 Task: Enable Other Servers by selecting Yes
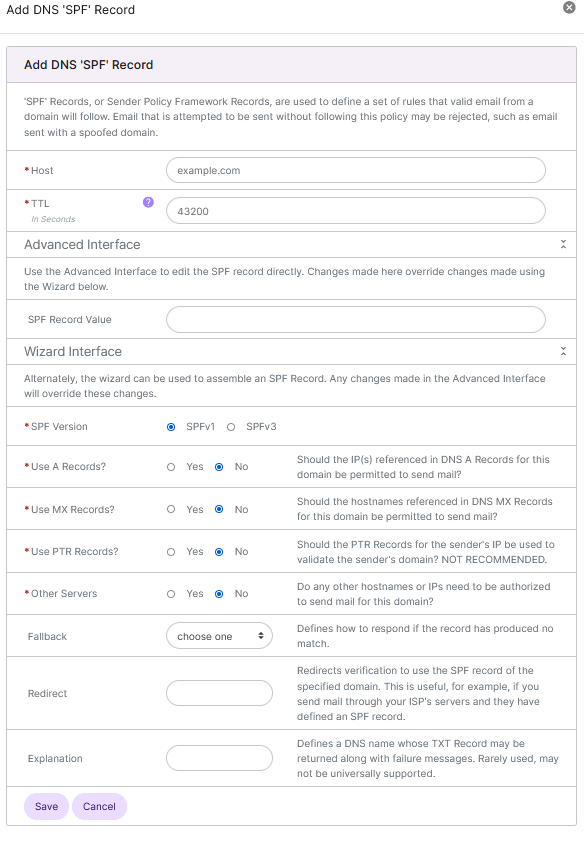172,593
